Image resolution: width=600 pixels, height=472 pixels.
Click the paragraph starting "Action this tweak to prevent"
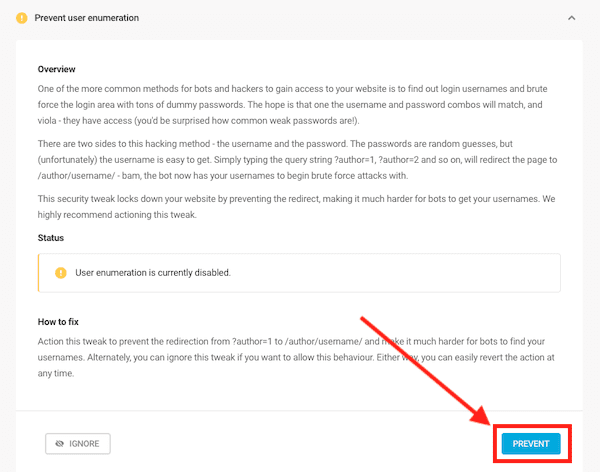pyautogui.click(x=296, y=357)
